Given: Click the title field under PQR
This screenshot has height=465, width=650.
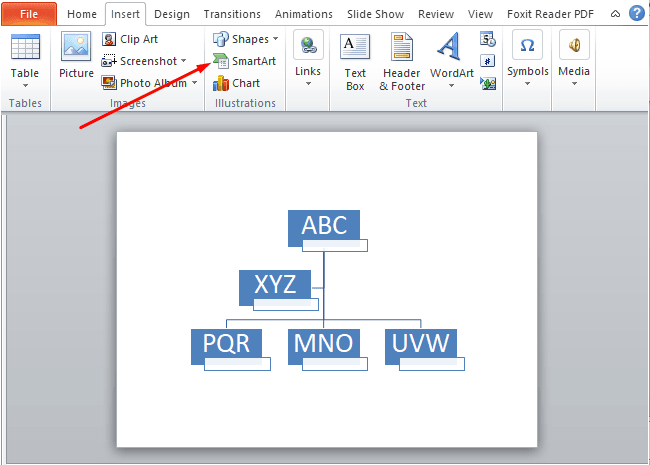Looking at the screenshot, I should click(238, 364).
